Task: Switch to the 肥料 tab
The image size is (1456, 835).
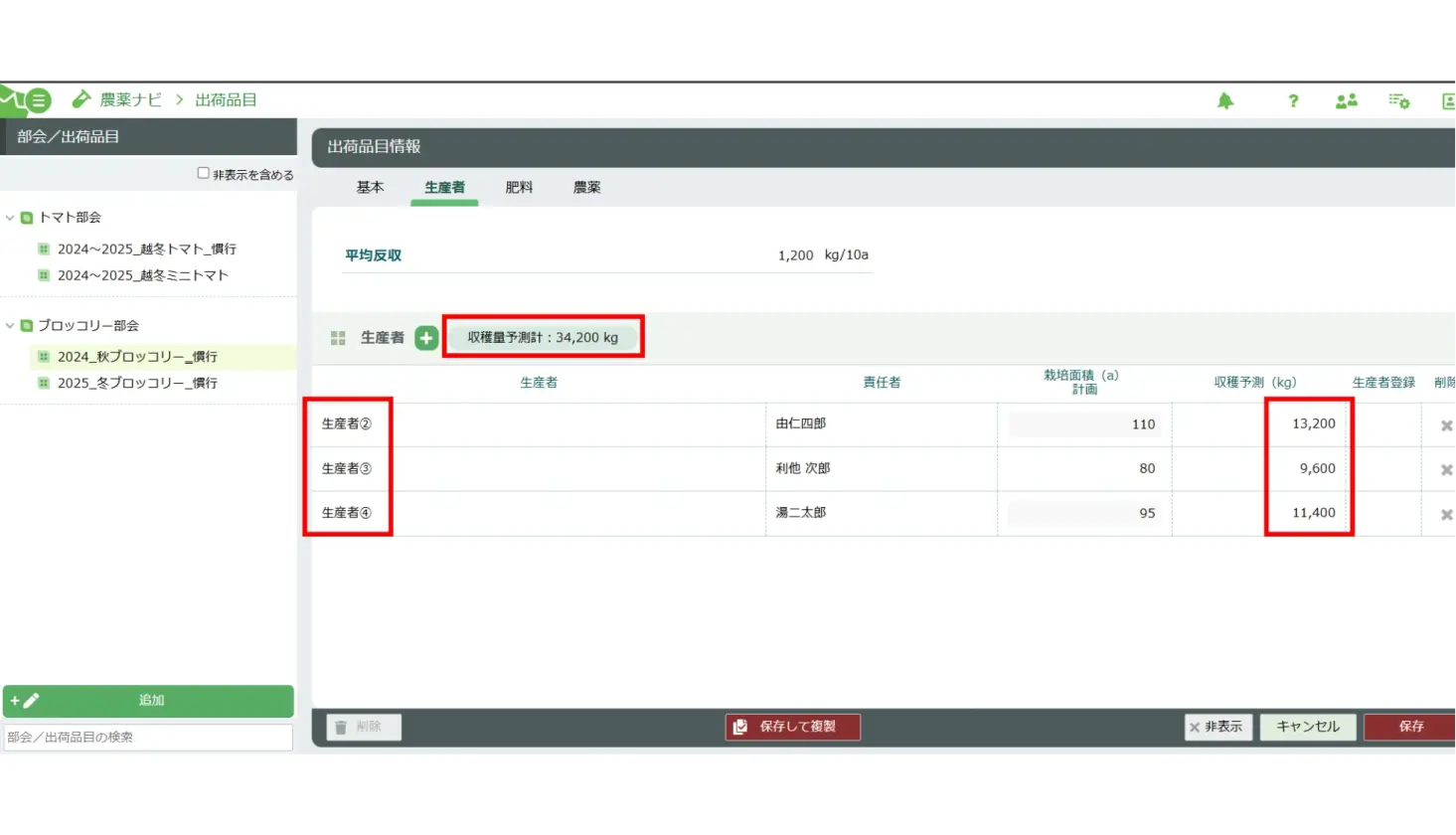Action: tap(519, 187)
